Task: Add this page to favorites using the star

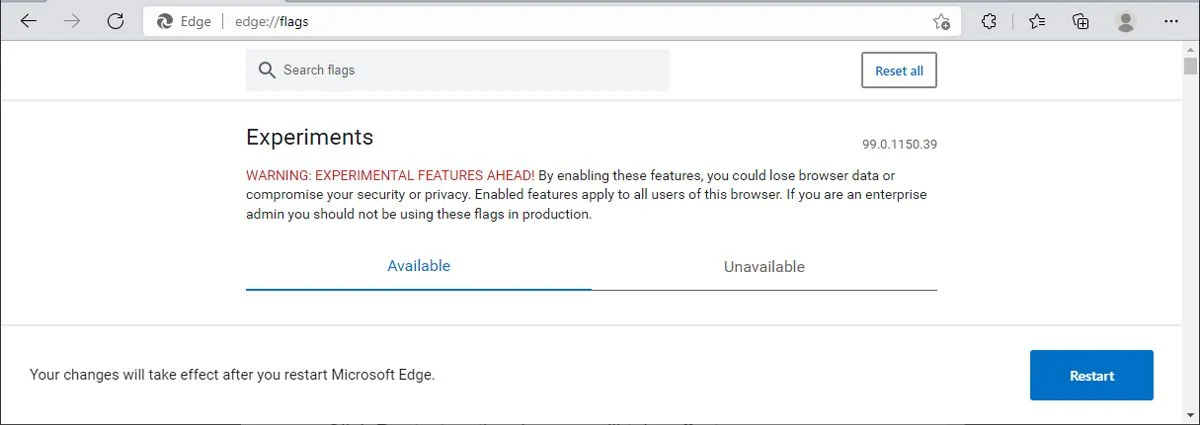Action: click(x=941, y=21)
